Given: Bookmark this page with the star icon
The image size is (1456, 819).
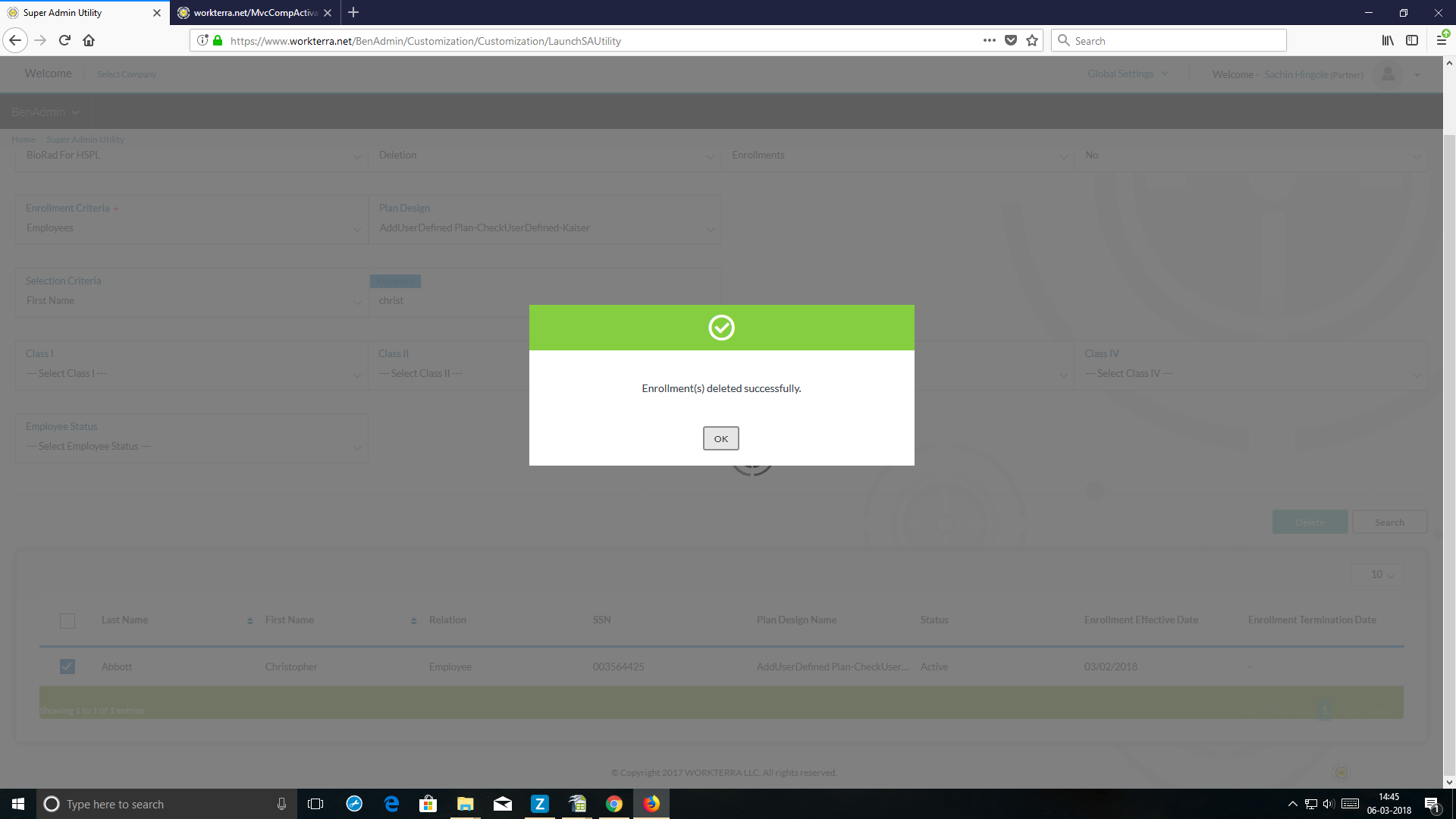Looking at the screenshot, I should [1032, 41].
